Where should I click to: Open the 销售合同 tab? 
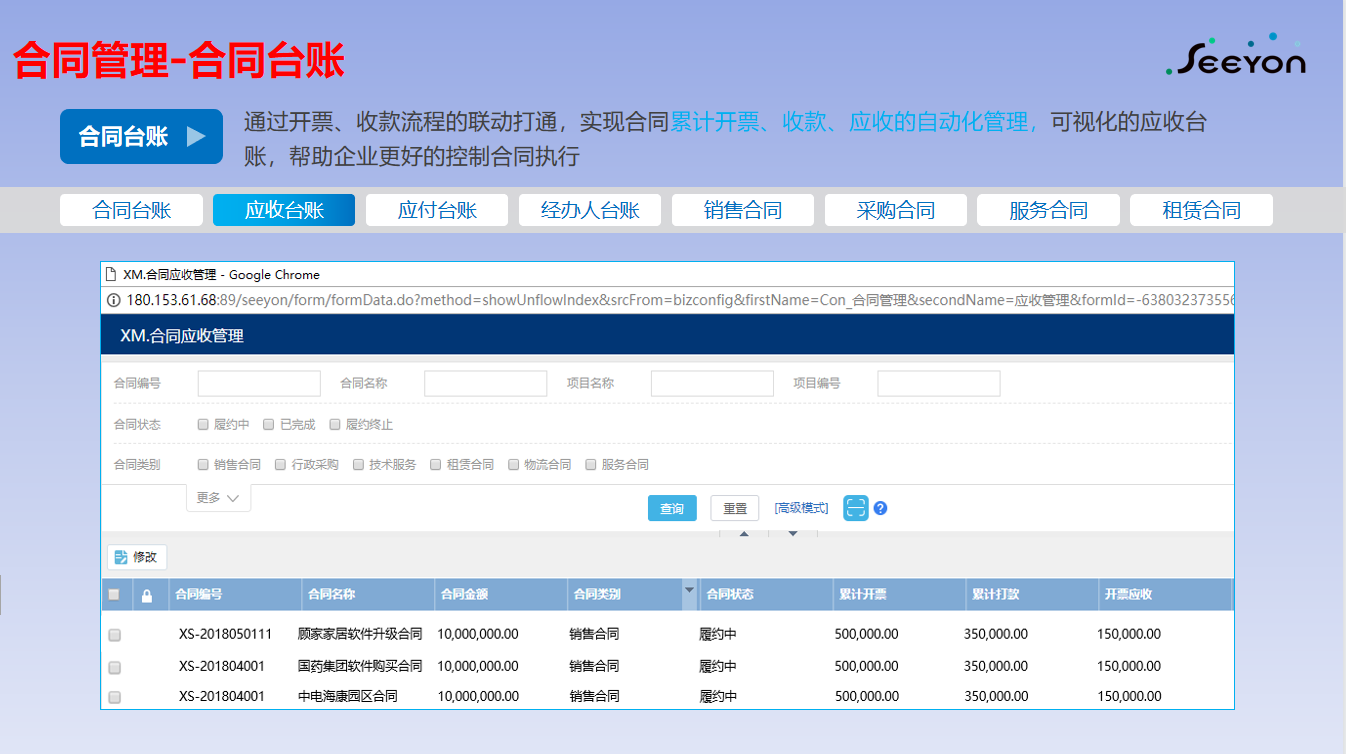tap(743, 210)
